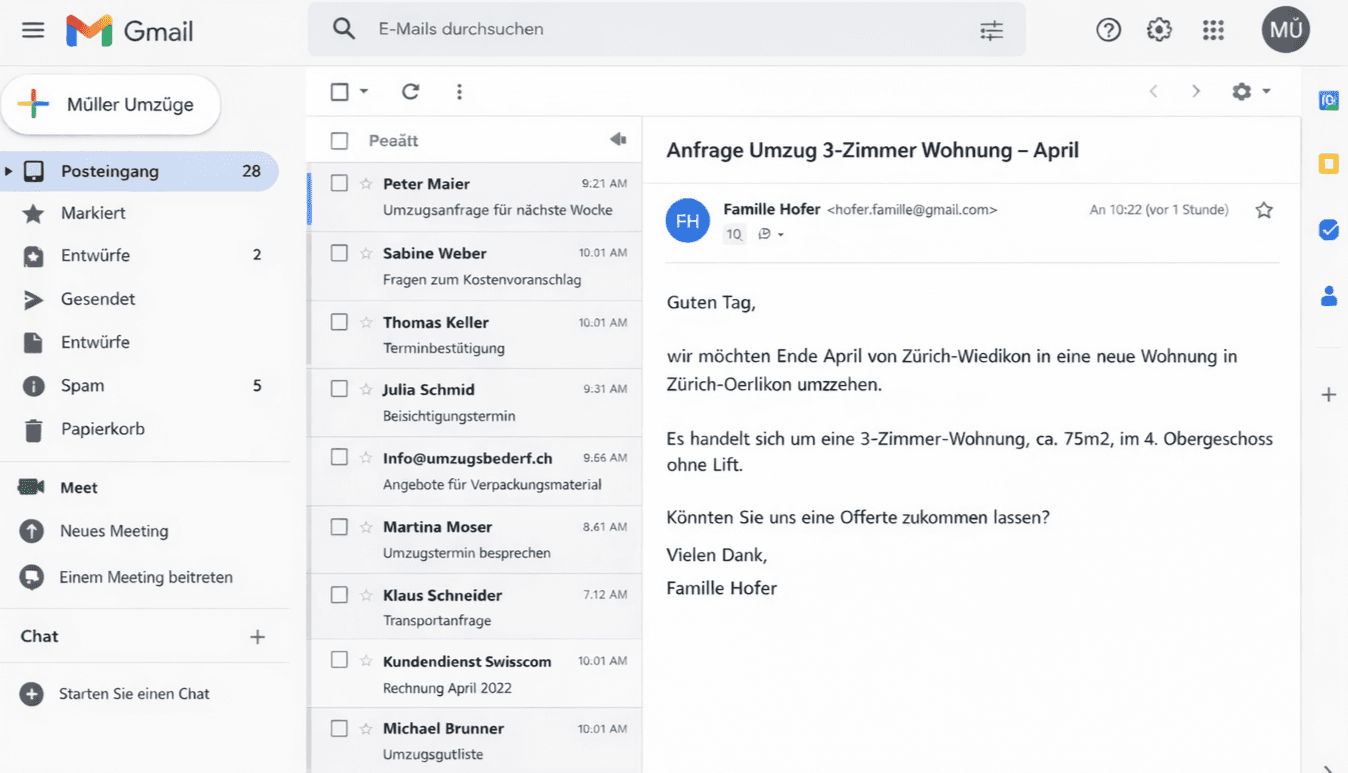This screenshot has height=773, width=1348.
Task: Expand the Posteingang folder chevron
Action: [8, 171]
